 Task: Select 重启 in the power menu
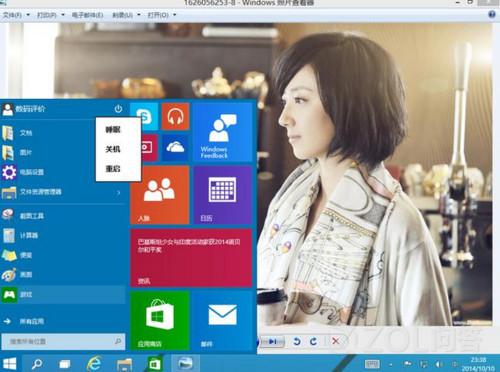113,168
